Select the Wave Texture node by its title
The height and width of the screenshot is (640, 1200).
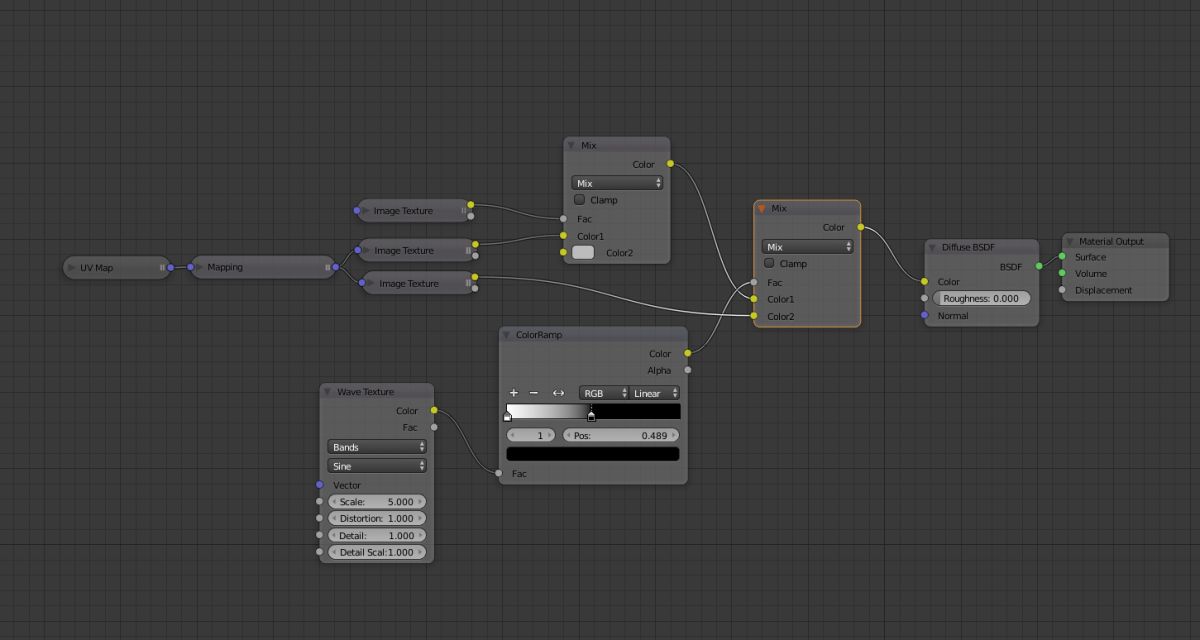(365, 392)
